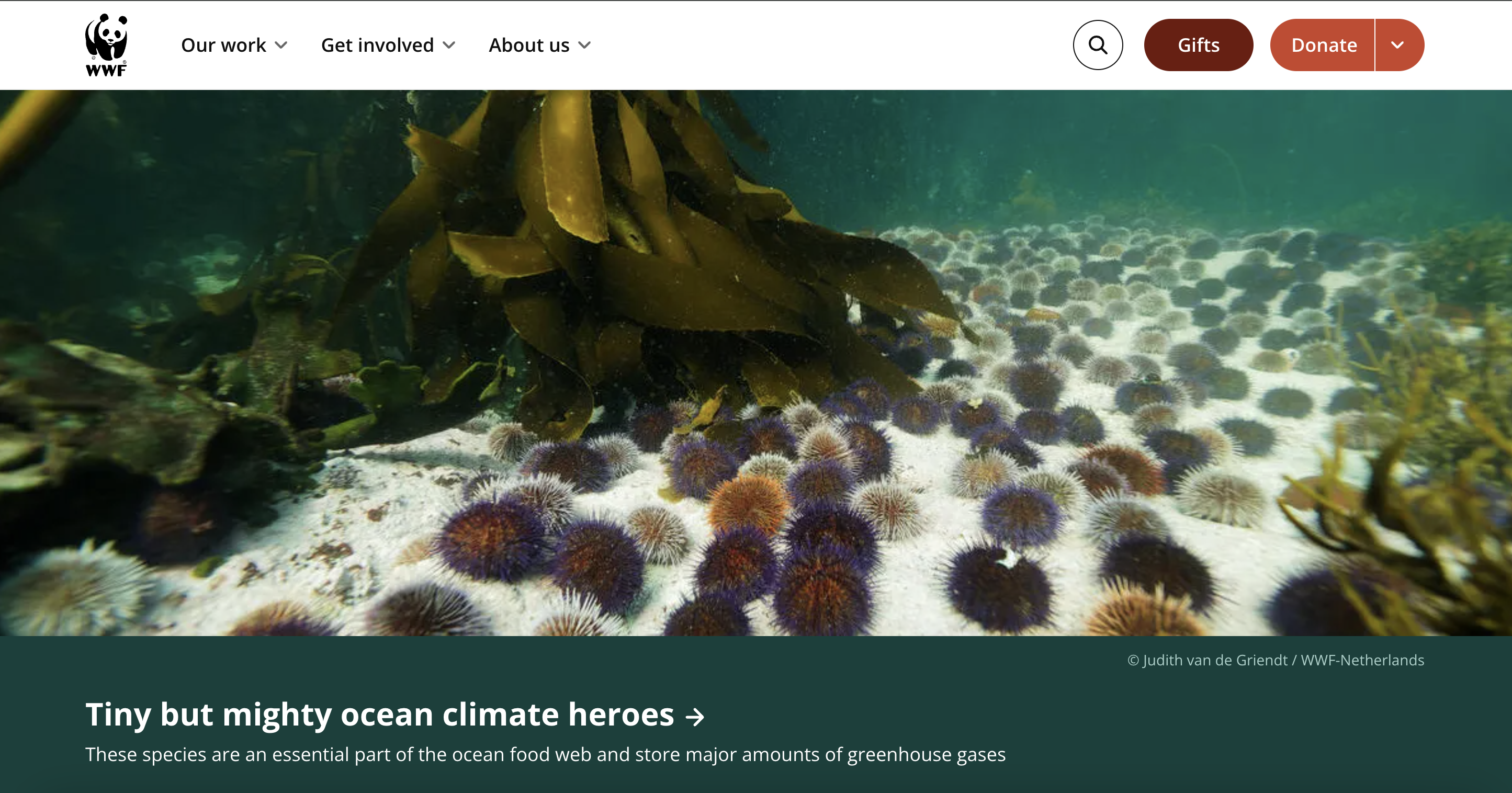Click the Judith van de Griendt photo credit
Screen dimensions: 1512x793
pos(1276,660)
